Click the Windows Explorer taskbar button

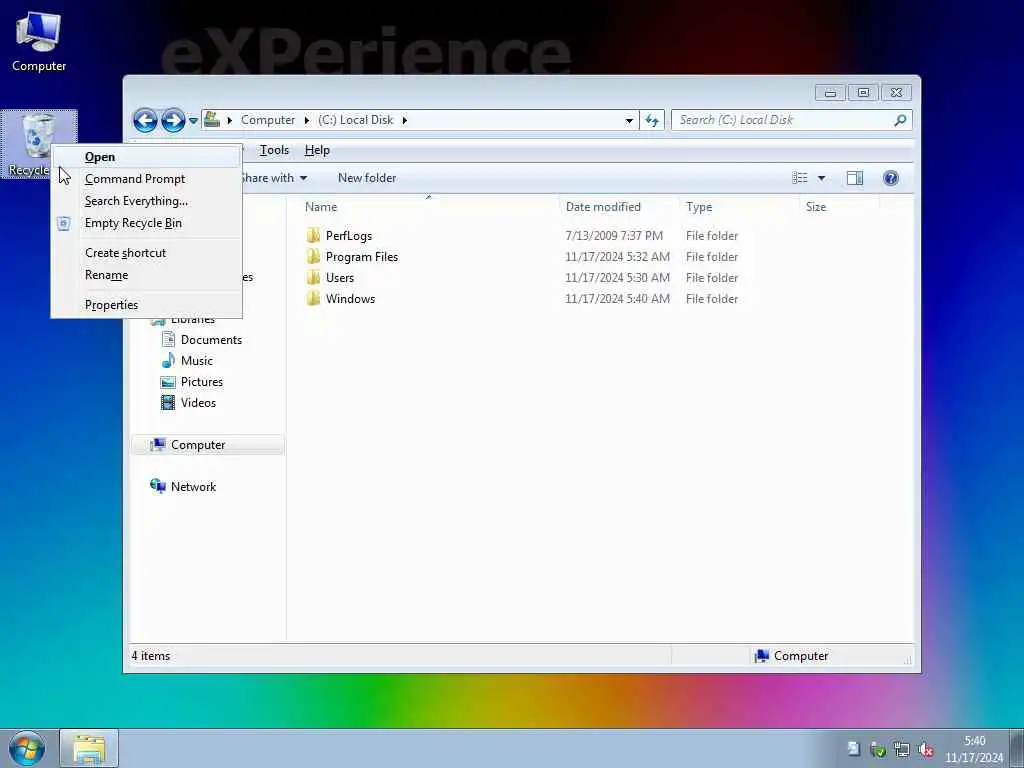click(89, 748)
